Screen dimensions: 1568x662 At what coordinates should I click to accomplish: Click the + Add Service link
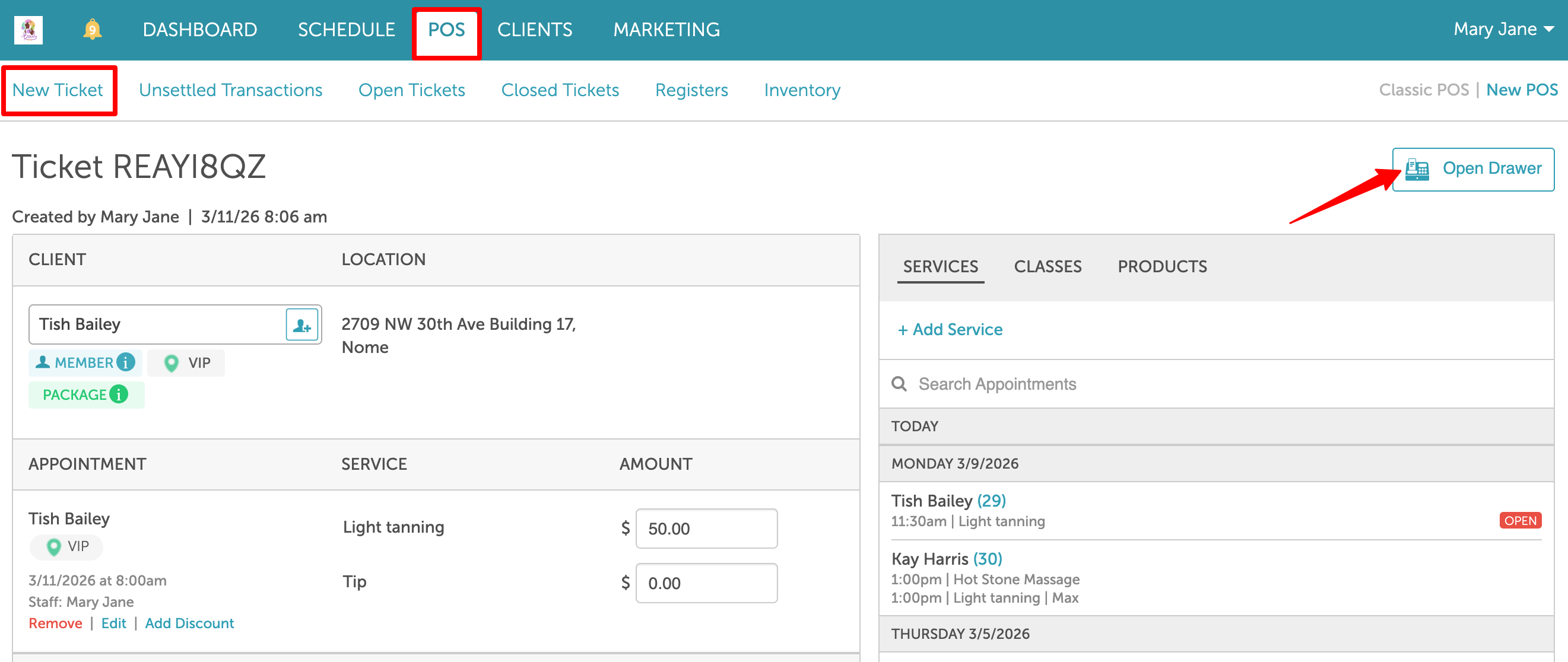point(950,330)
